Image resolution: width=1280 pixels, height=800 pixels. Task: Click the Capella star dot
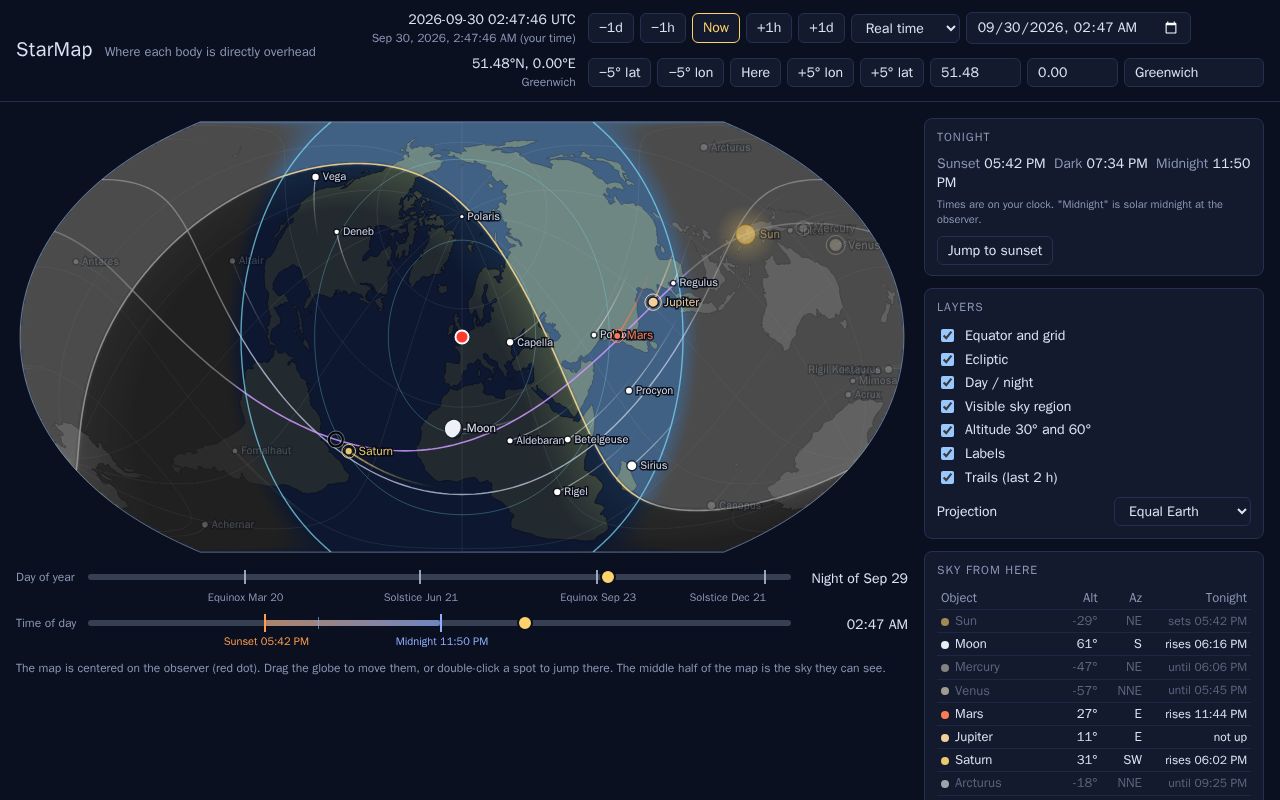pyautogui.click(x=510, y=342)
